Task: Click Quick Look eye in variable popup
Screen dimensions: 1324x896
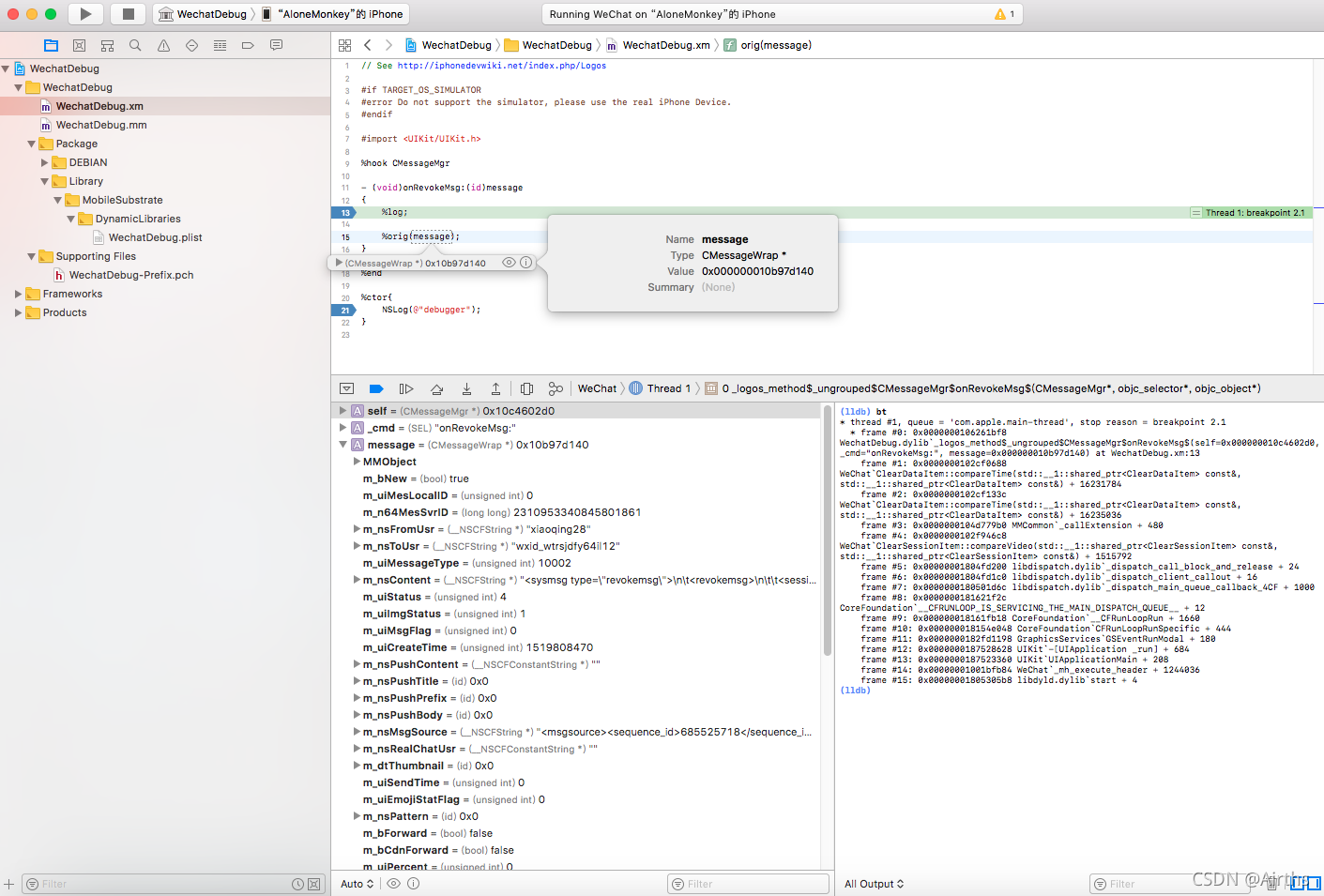Action: (509, 263)
